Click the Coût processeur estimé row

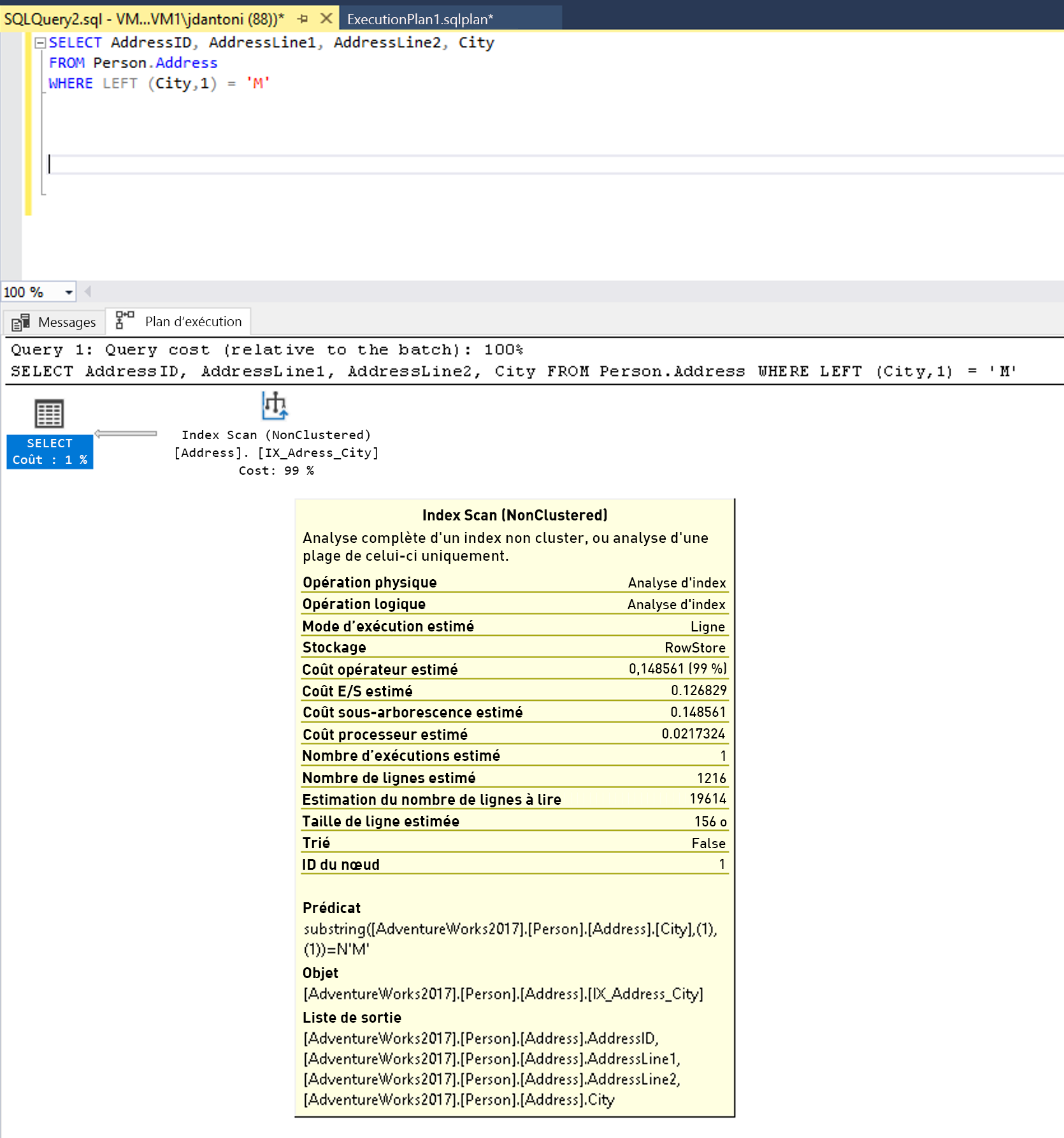[515, 734]
